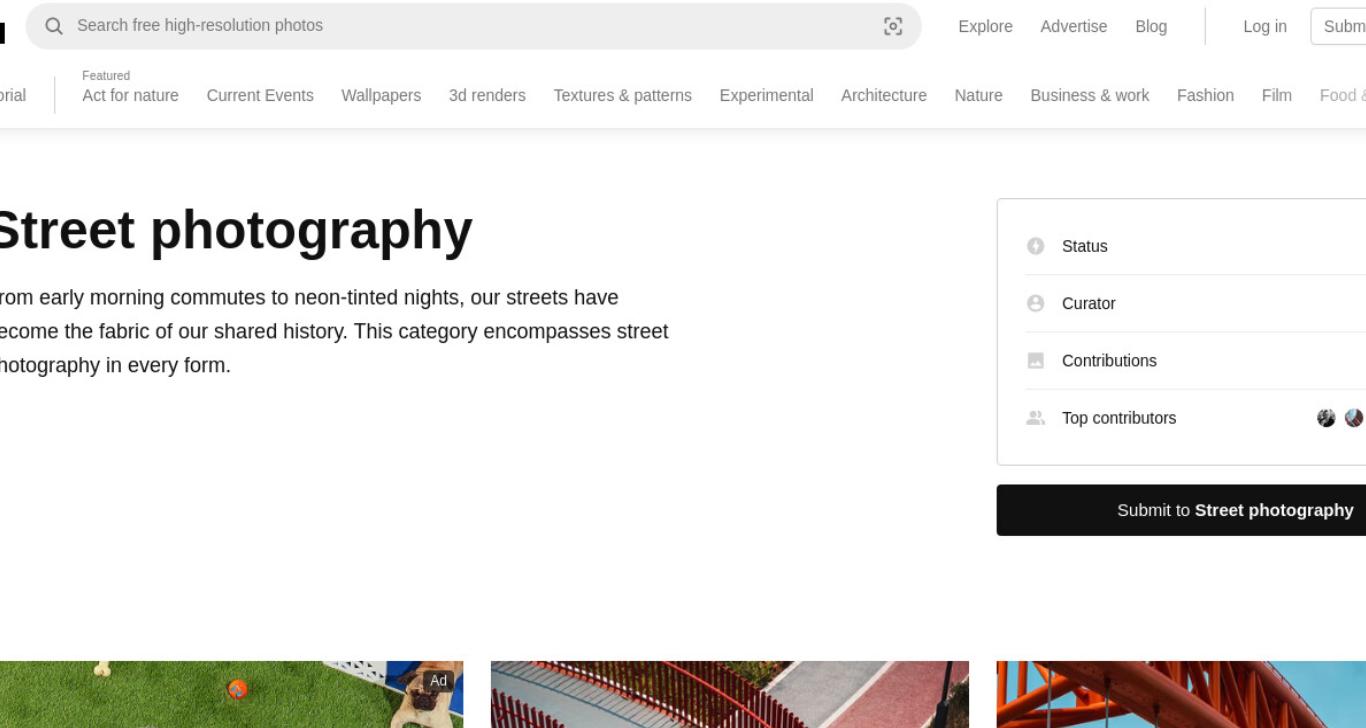1366x728 pixels.
Task: Open Textures & patterns category
Action: point(622,95)
